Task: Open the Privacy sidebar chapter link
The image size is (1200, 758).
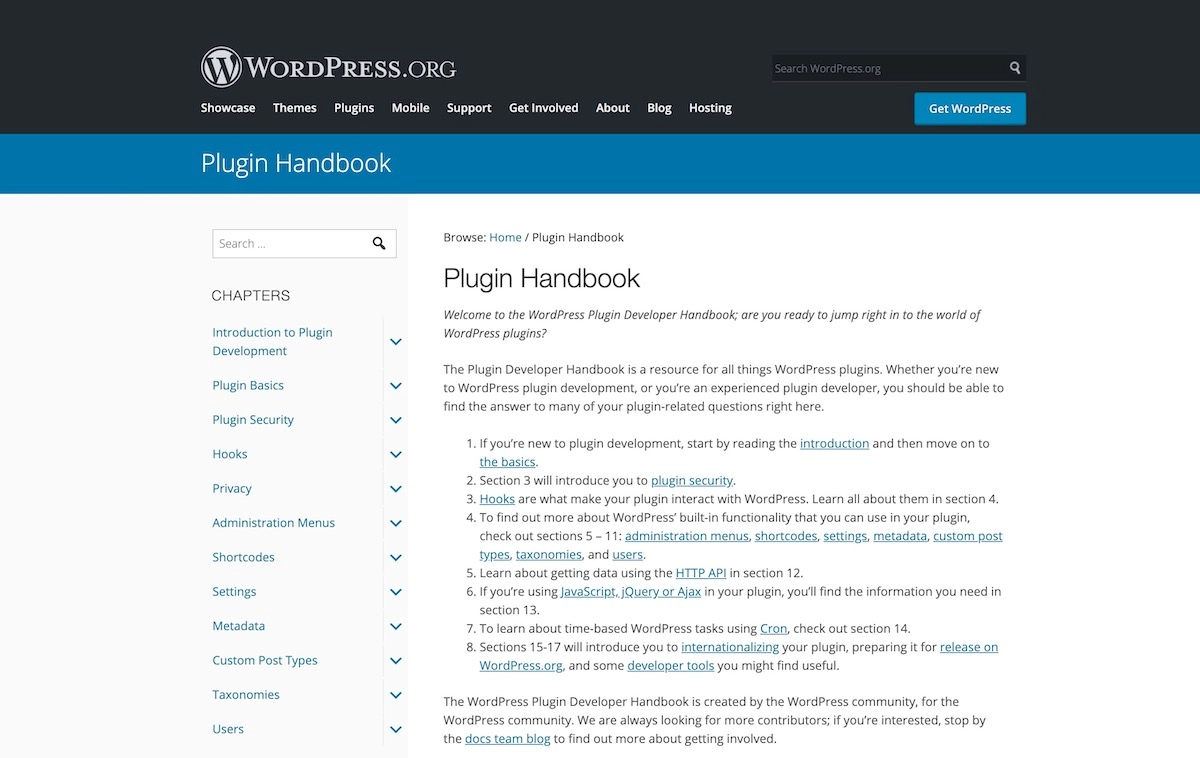Action: [232, 489]
